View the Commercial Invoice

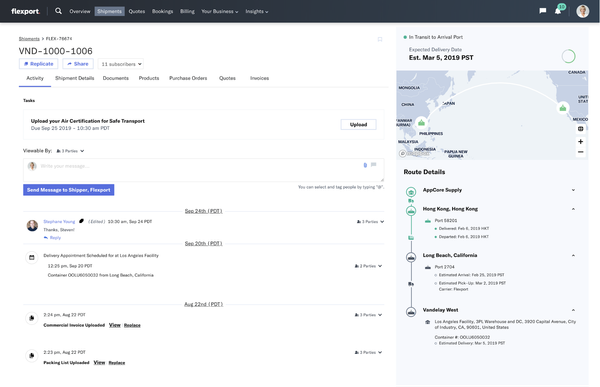point(115,325)
